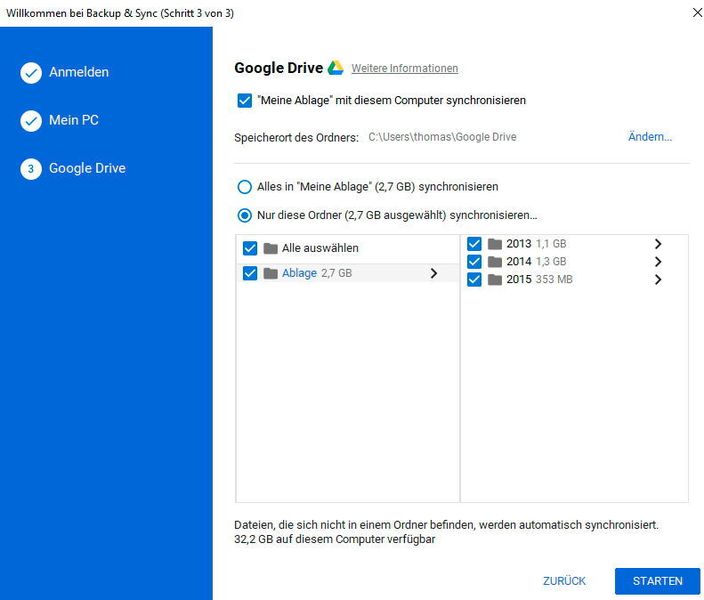This screenshot has height=600, width=704.
Task: Expand the 2013 folder chevron
Action: [x=658, y=244]
